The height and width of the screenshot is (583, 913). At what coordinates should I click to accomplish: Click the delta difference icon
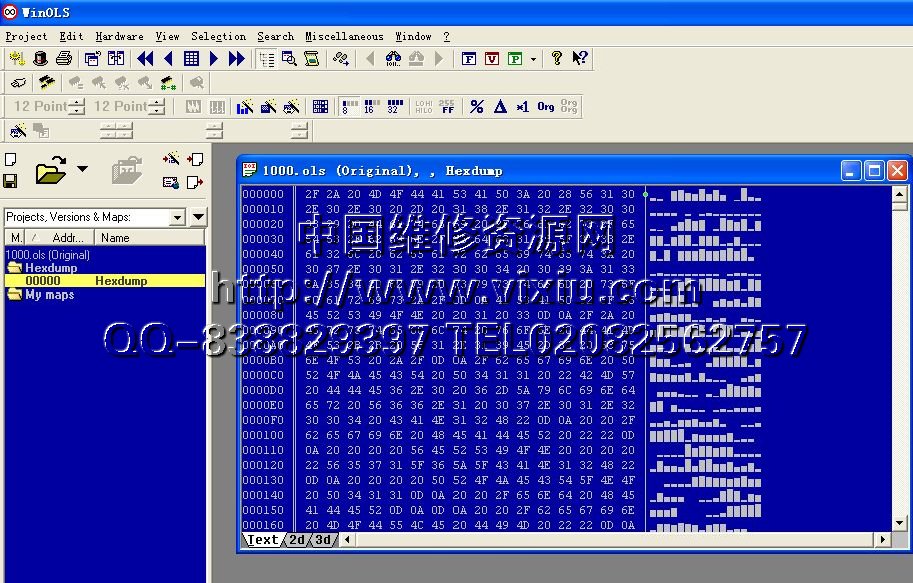(500, 107)
